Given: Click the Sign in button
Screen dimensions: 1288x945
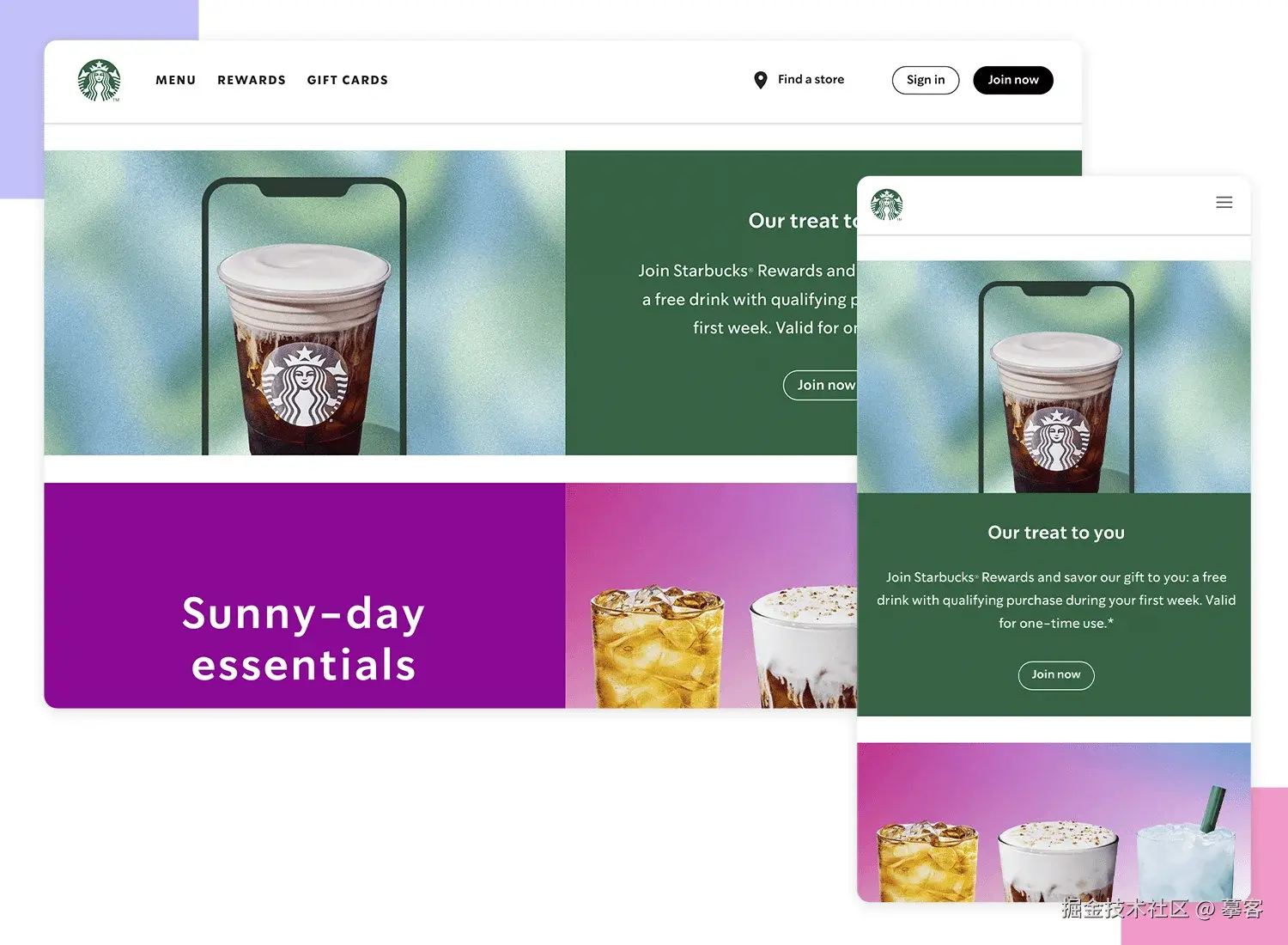Looking at the screenshot, I should point(926,80).
